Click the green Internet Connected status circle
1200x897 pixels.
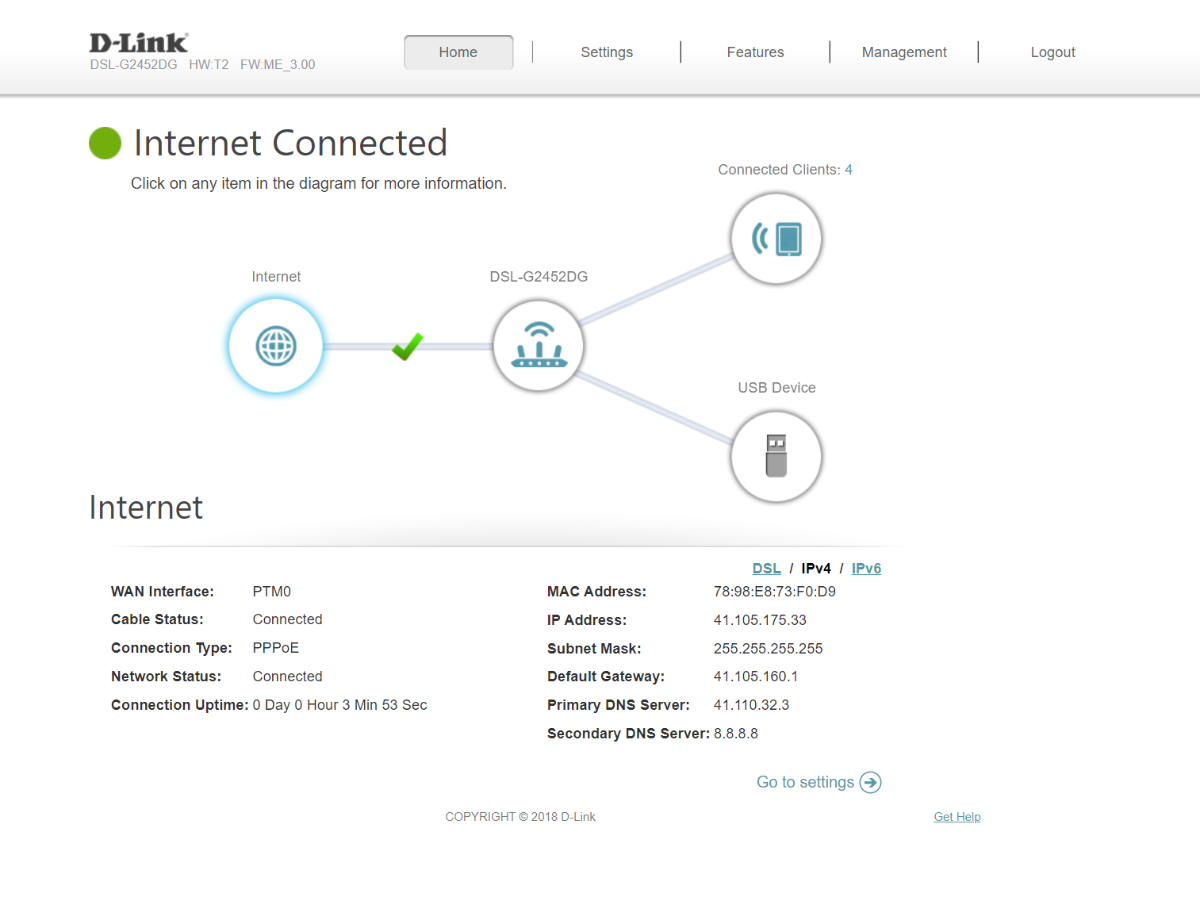pyautogui.click(x=105, y=143)
